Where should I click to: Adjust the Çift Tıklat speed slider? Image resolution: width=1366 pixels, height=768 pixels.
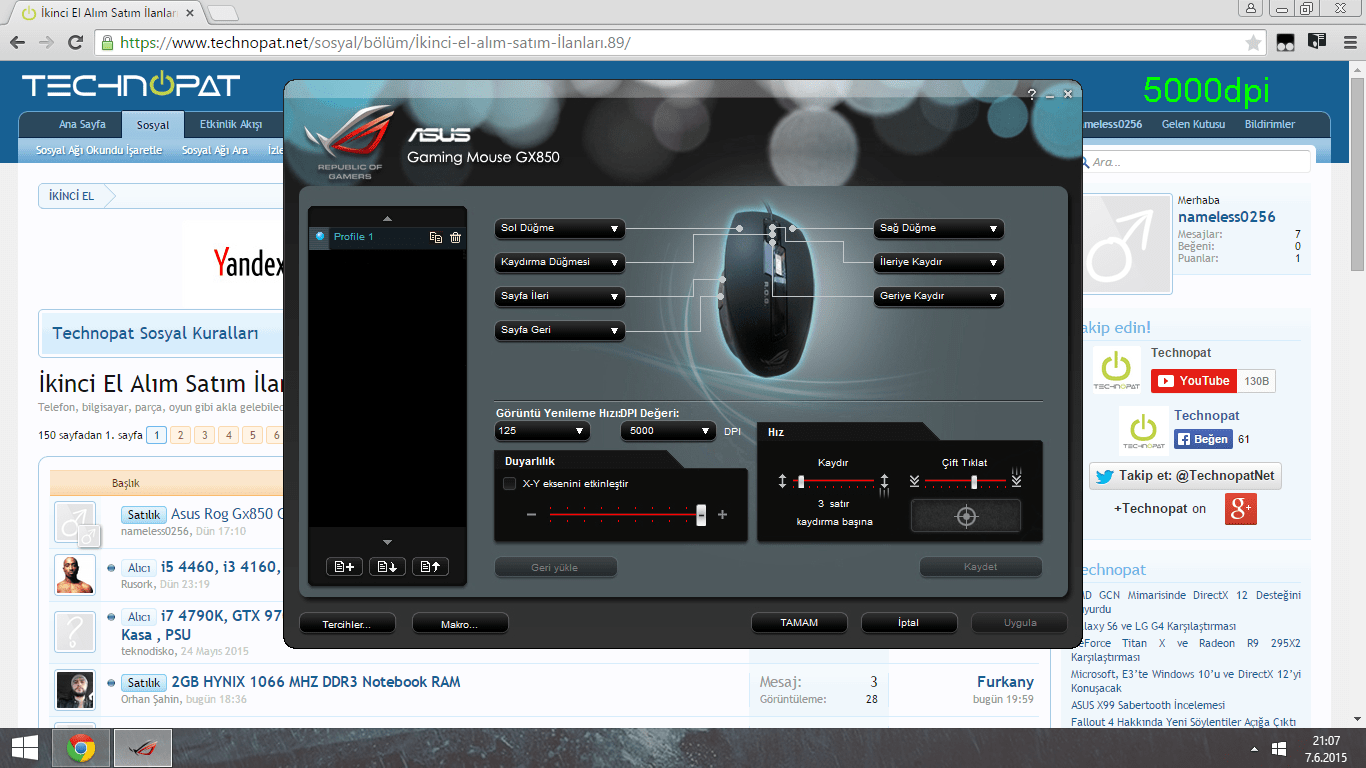(x=974, y=482)
